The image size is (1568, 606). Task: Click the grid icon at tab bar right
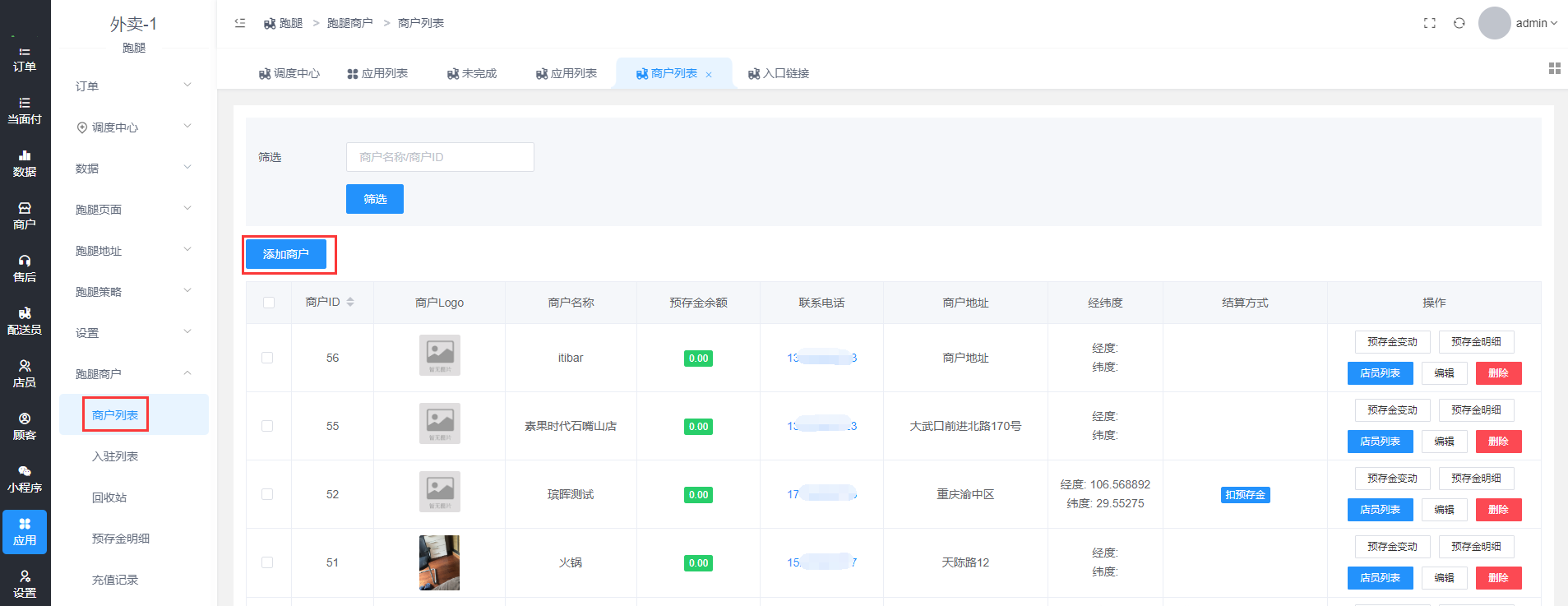pos(1554,68)
